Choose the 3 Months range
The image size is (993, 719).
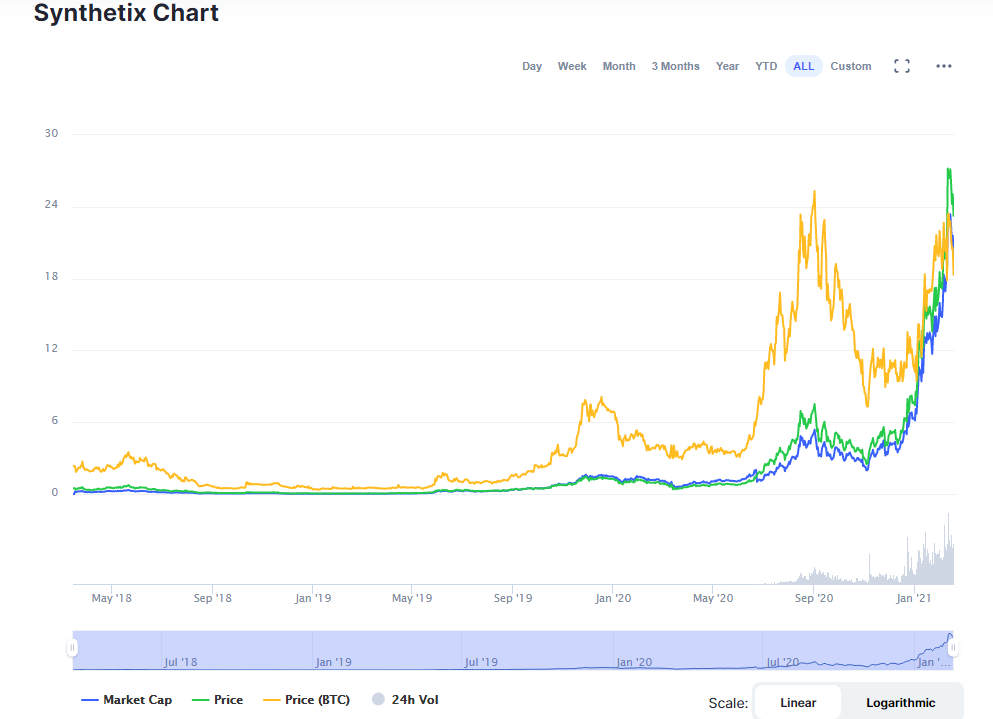click(675, 66)
